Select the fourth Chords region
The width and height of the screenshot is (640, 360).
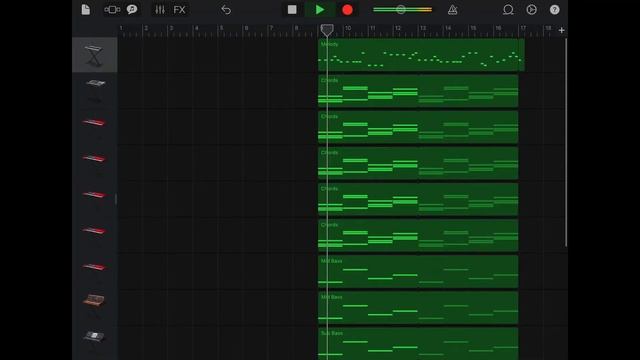(418, 199)
